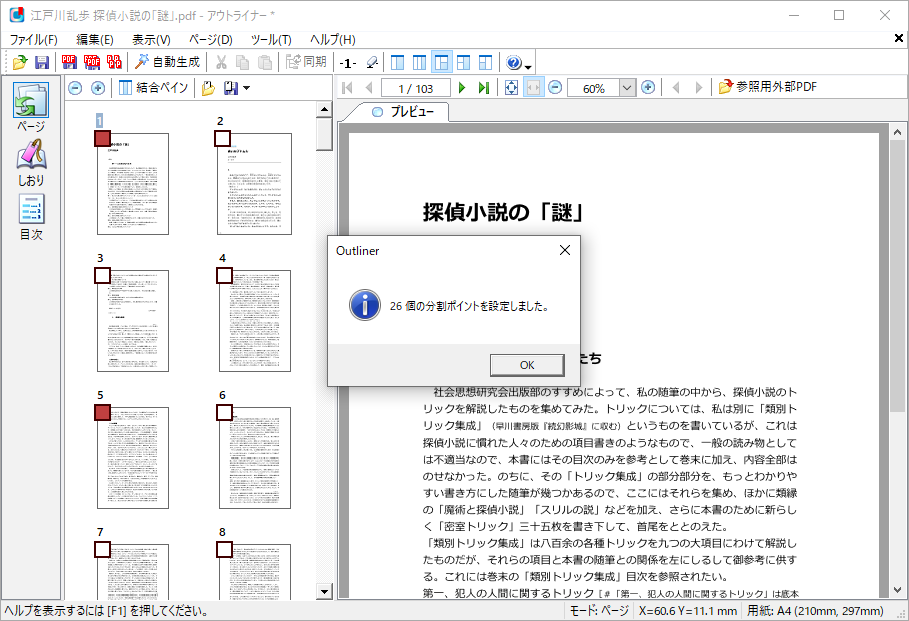Click the copy icon beside the scissors
This screenshot has height=621, width=909.
242,62
